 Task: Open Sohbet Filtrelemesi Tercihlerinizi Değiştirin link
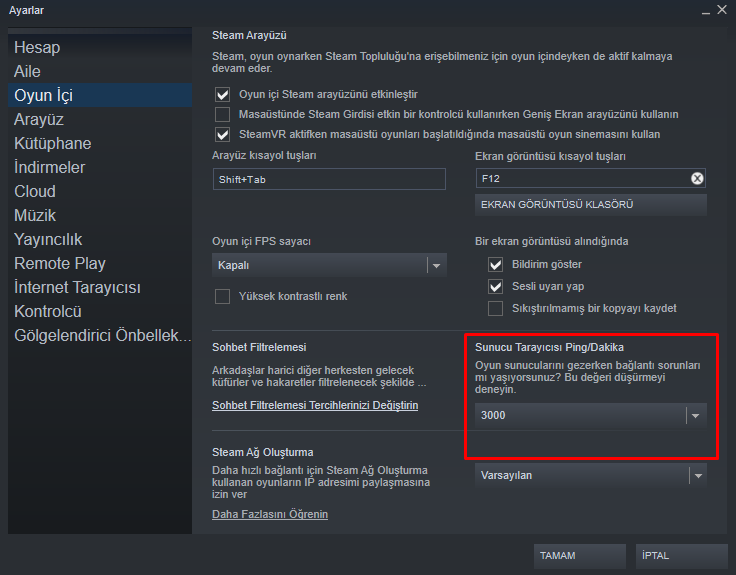pos(315,405)
